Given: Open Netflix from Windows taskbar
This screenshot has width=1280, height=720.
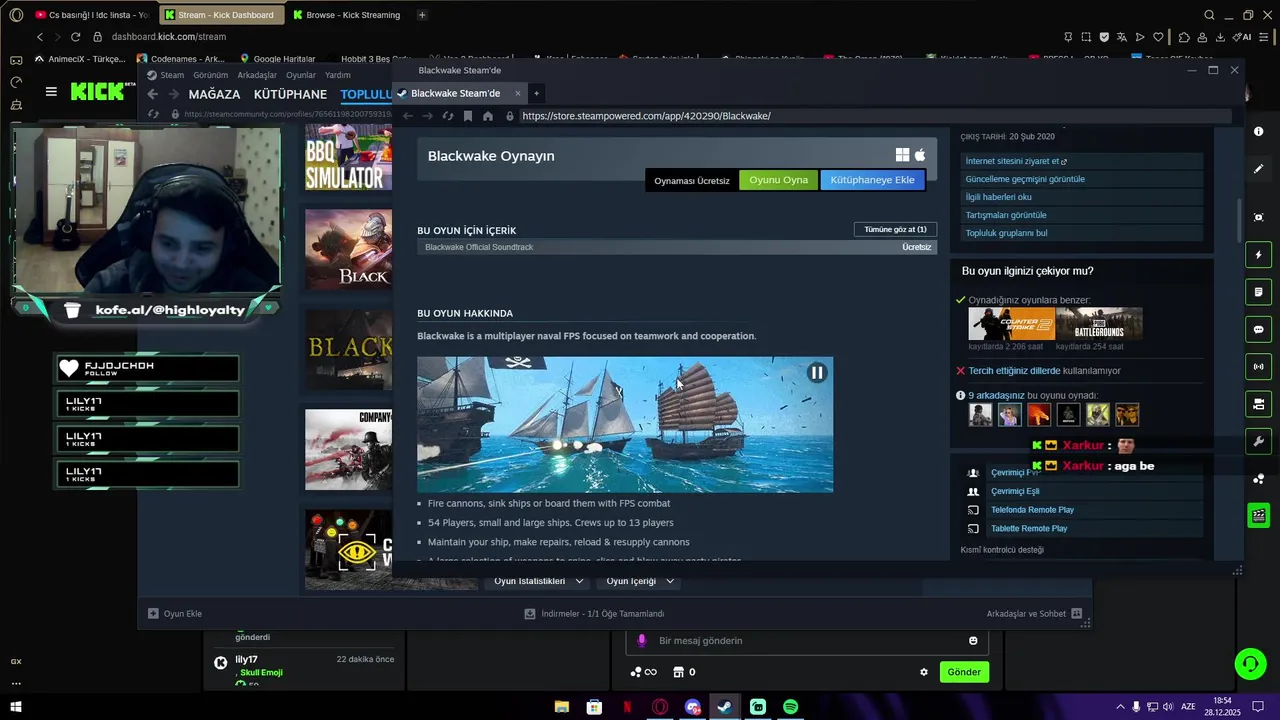Looking at the screenshot, I should click(x=627, y=707).
